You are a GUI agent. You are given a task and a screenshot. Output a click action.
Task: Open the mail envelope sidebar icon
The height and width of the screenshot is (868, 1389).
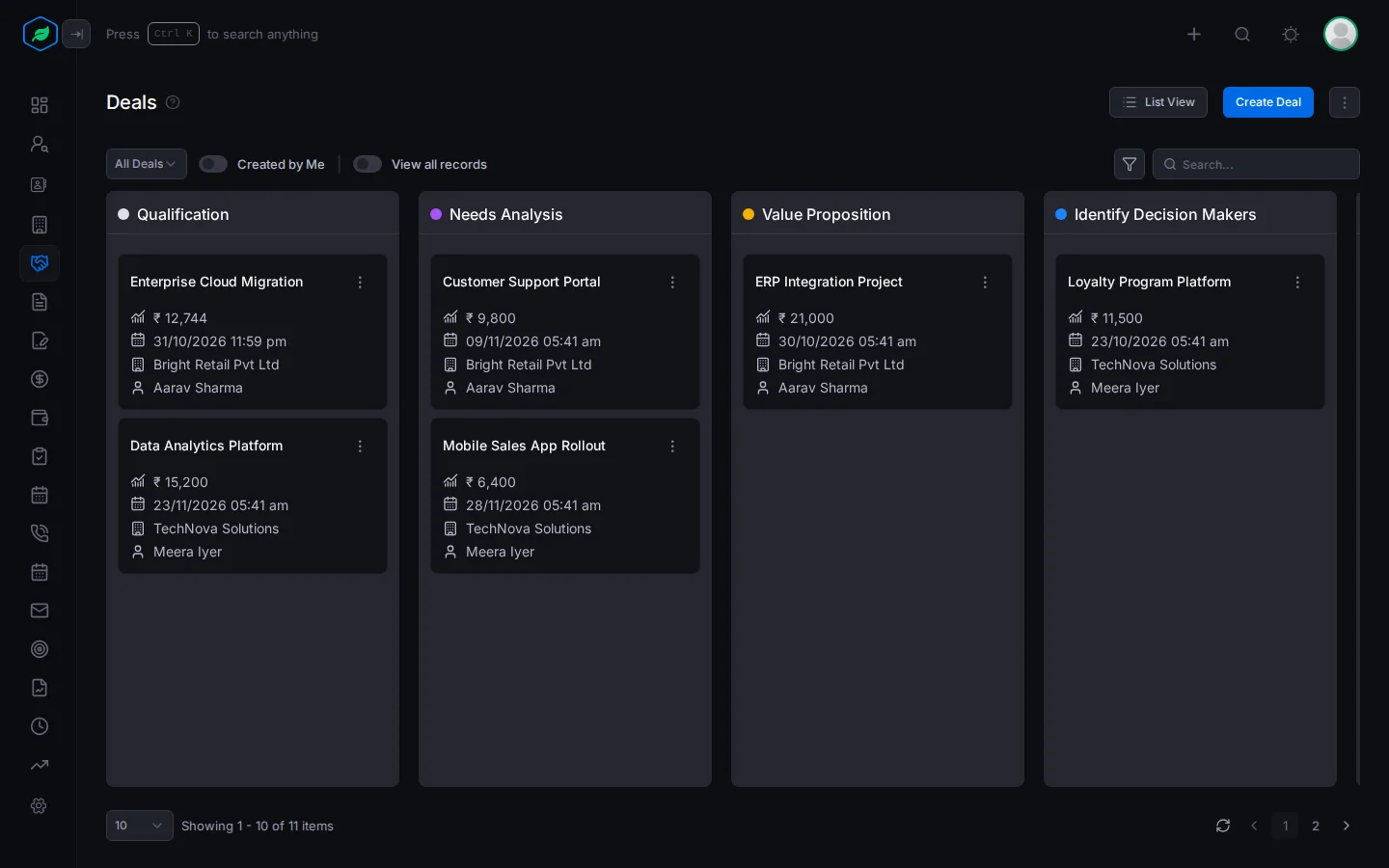40,610
